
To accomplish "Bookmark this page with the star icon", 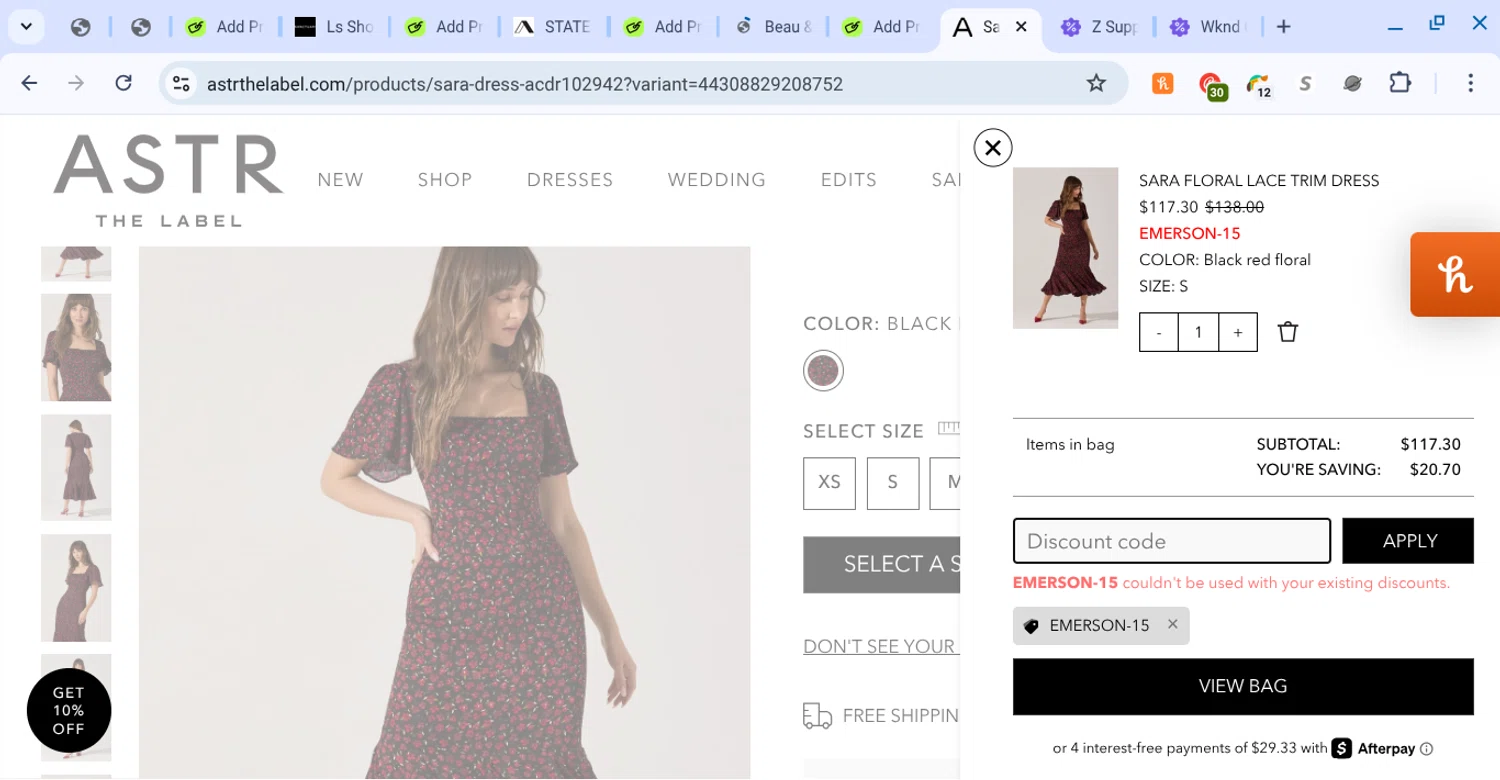I will [1096, 83].
